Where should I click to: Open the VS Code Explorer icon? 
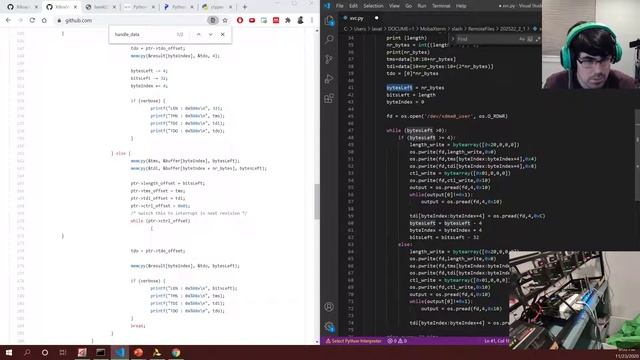(x=329, y=20)
